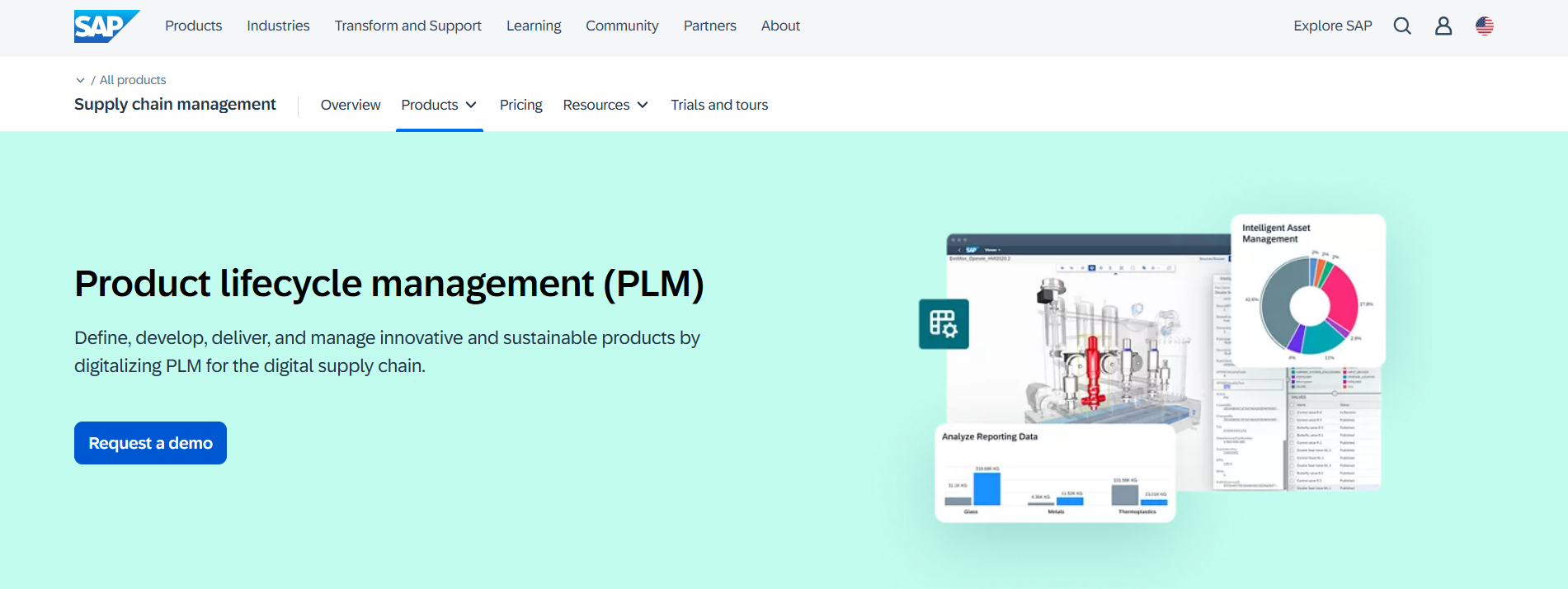The width and height of the screenshot is (1568, 589).
Task: Open the search magnifier icon
Action: click(x=1401, y=26)
